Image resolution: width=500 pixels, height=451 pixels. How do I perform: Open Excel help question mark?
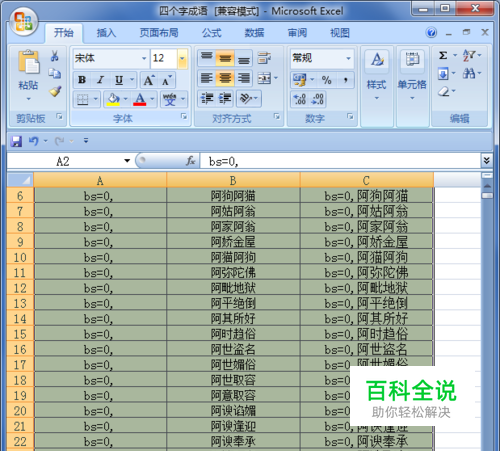click(431, 33)
